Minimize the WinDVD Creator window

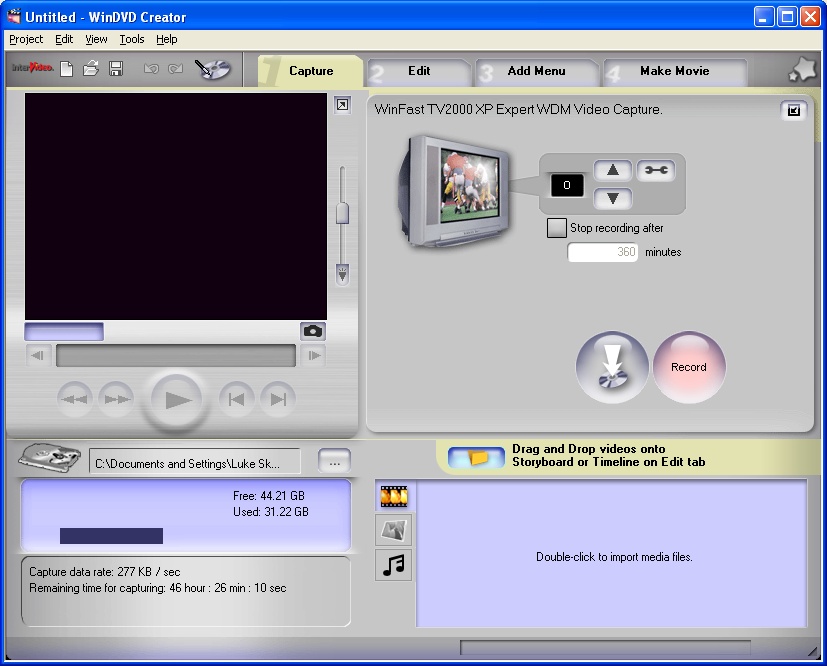(763, 17)
